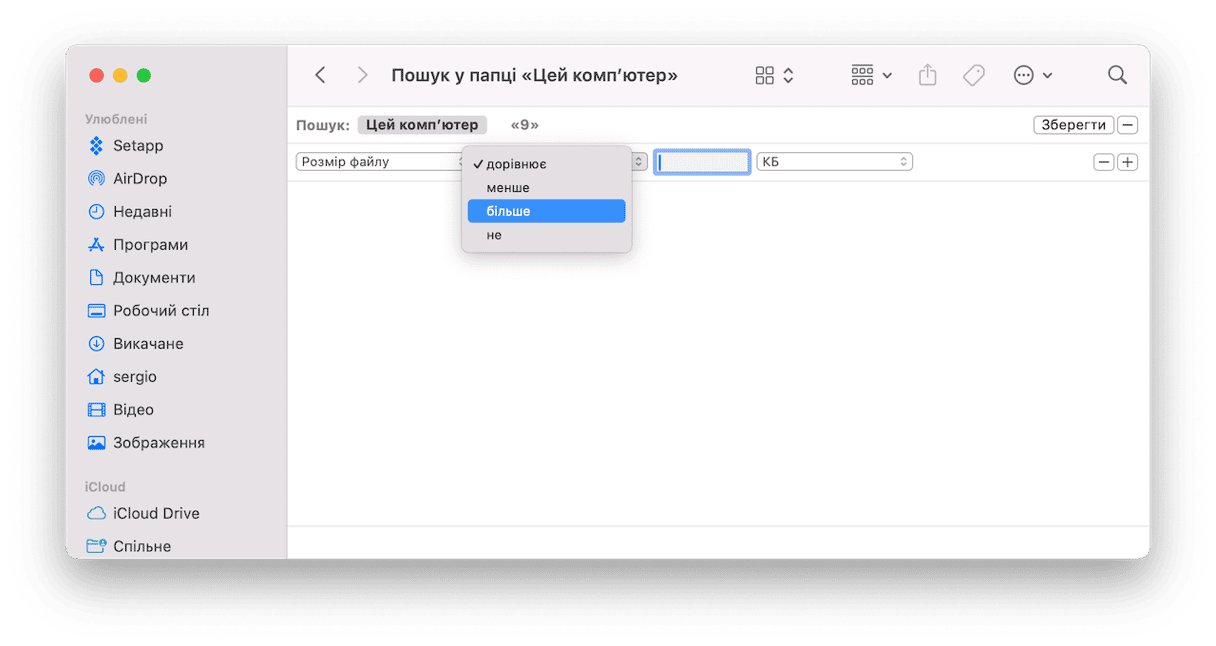Open the icon view switcher
1216x646 pixels.
click(x=775, y=76)
